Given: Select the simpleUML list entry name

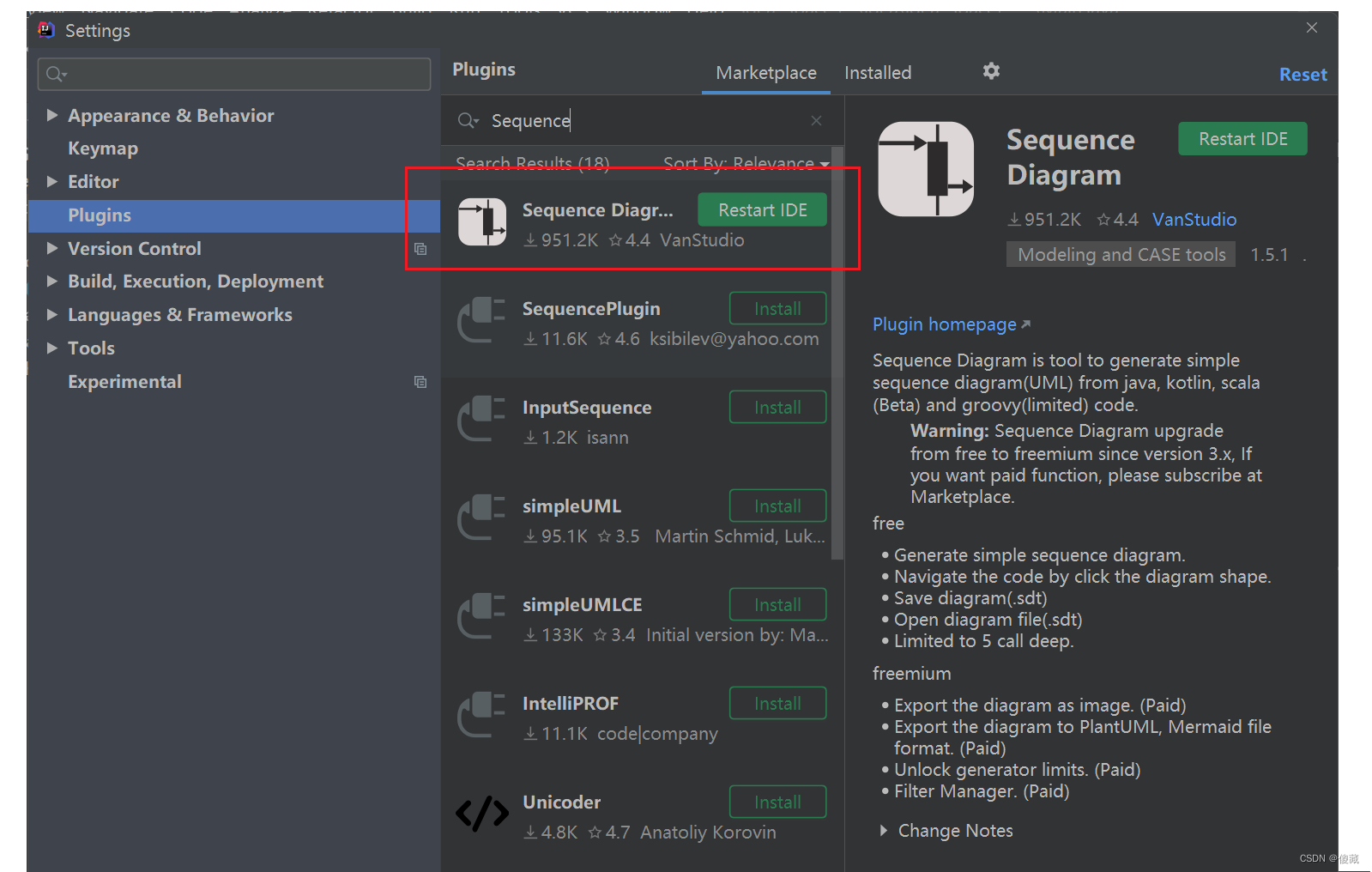Looking at the screenshot, I should pos(571,506).
